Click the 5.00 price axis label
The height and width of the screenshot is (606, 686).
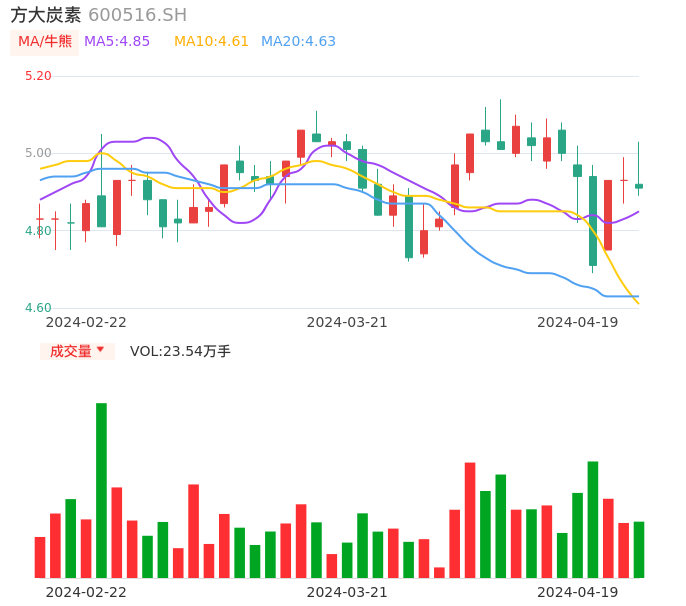coord(38,153)
